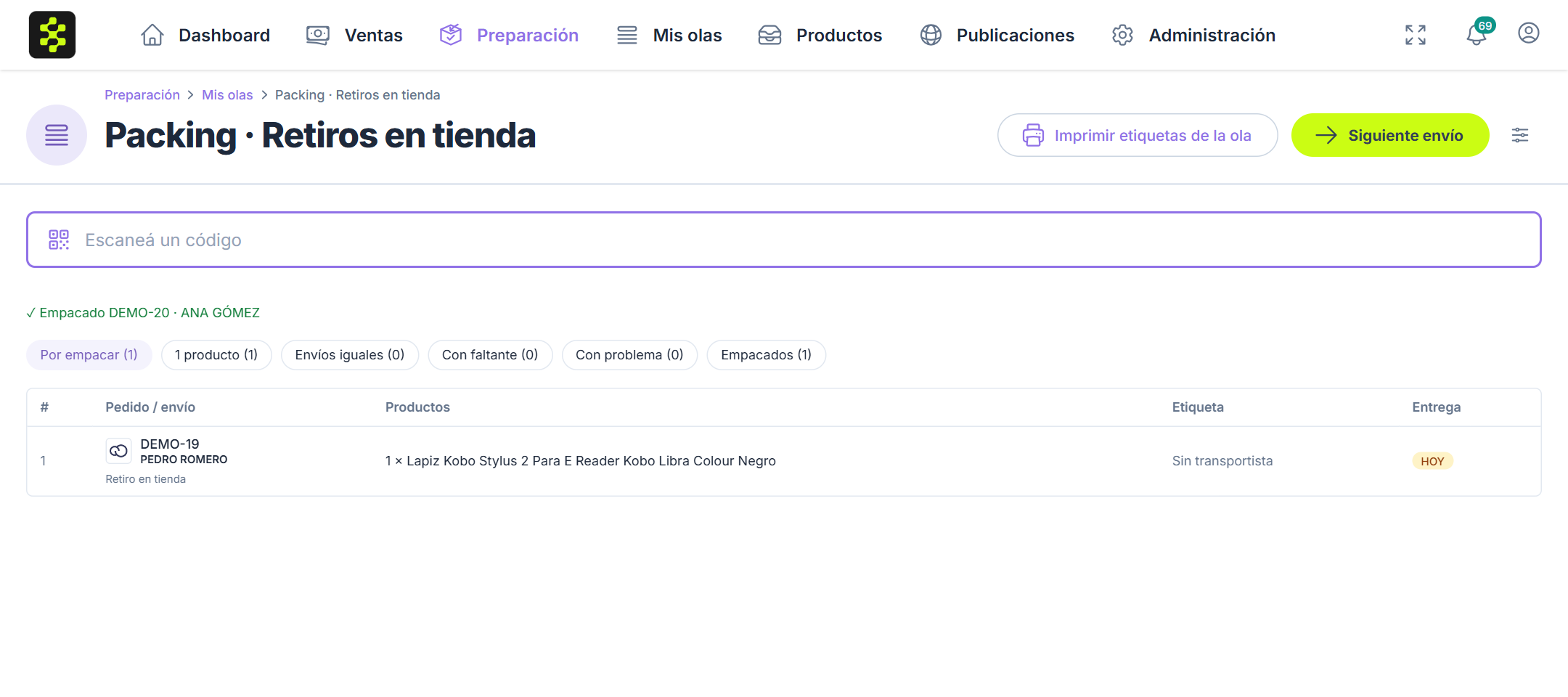The width and height of the screenshot is (1568, 697).
Task: Click the linked-circles icon beside DEMO-19
Action: (118, 451)
